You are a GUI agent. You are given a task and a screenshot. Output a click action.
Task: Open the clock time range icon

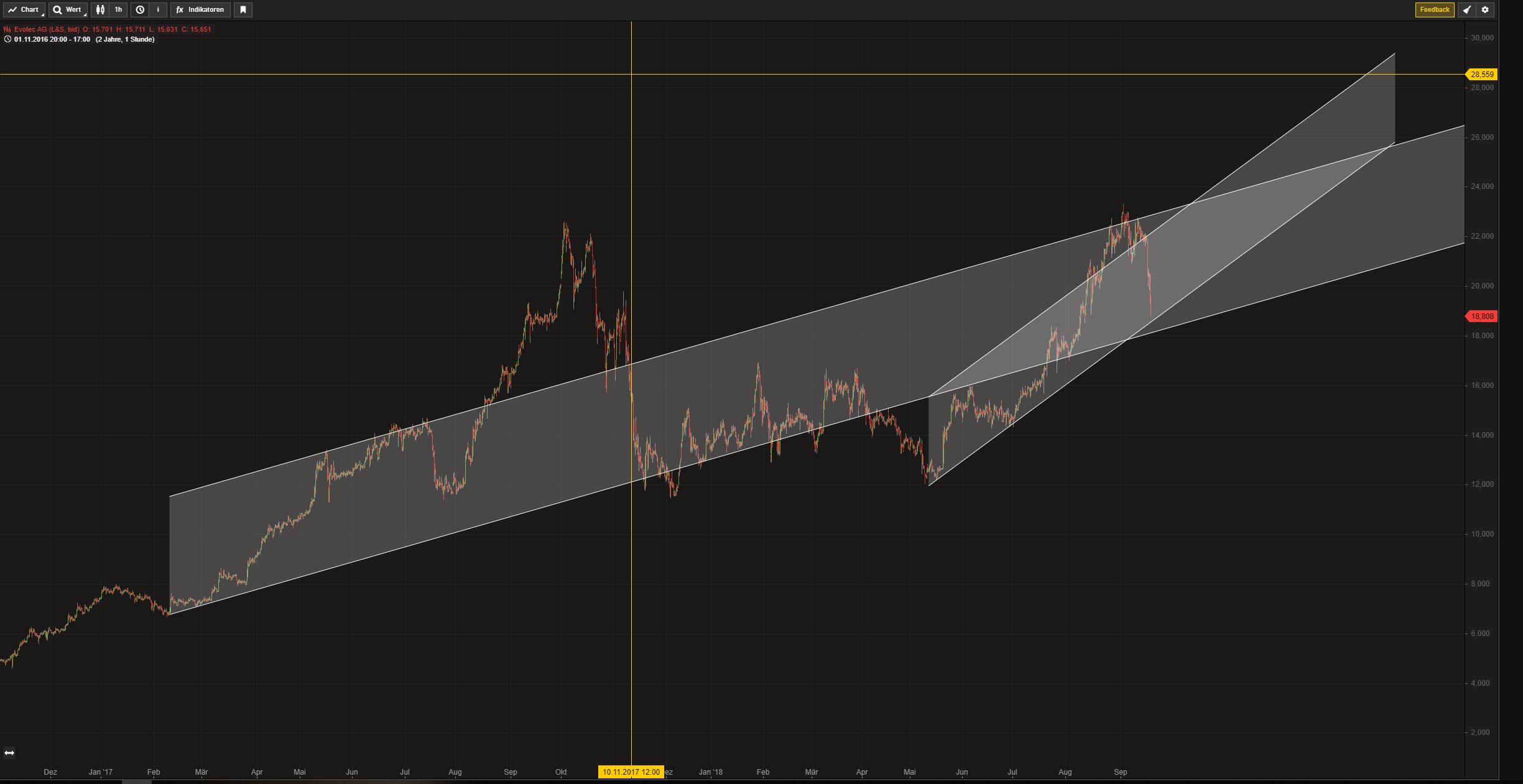pos(140,10)
